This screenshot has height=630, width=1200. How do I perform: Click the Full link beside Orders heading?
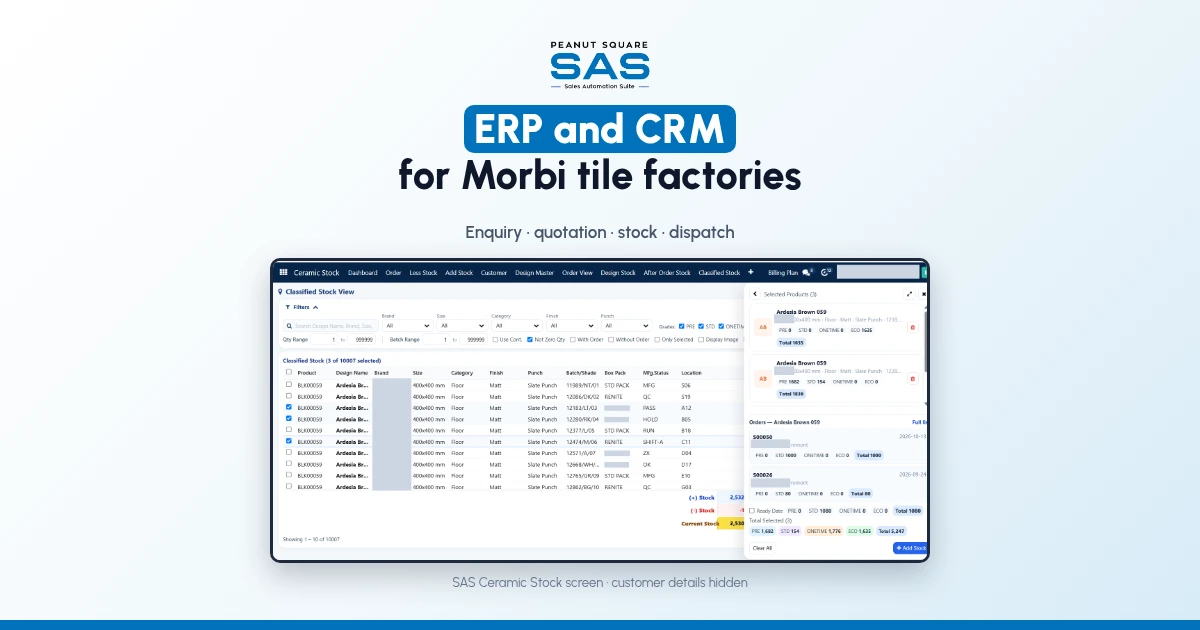[x=920, y=422]
